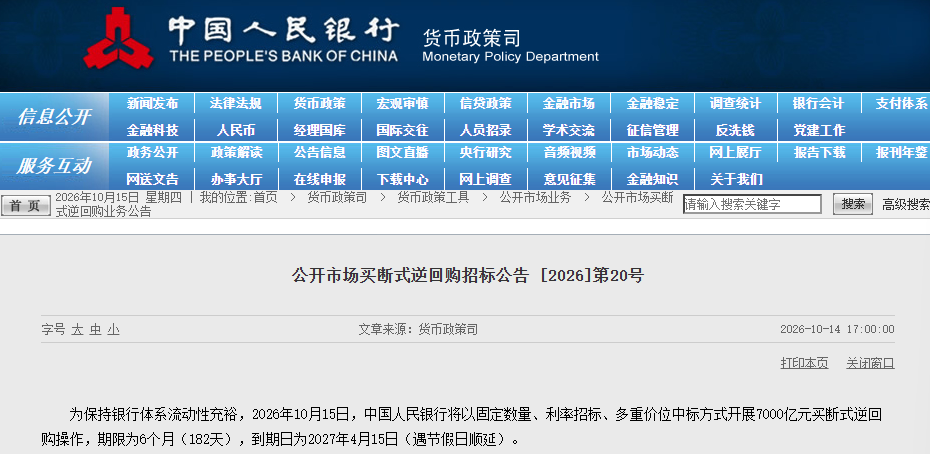Open the 支付体系 navigation item
The height and width of the screenshot is (454, 930).
click(x=902, y=104)
